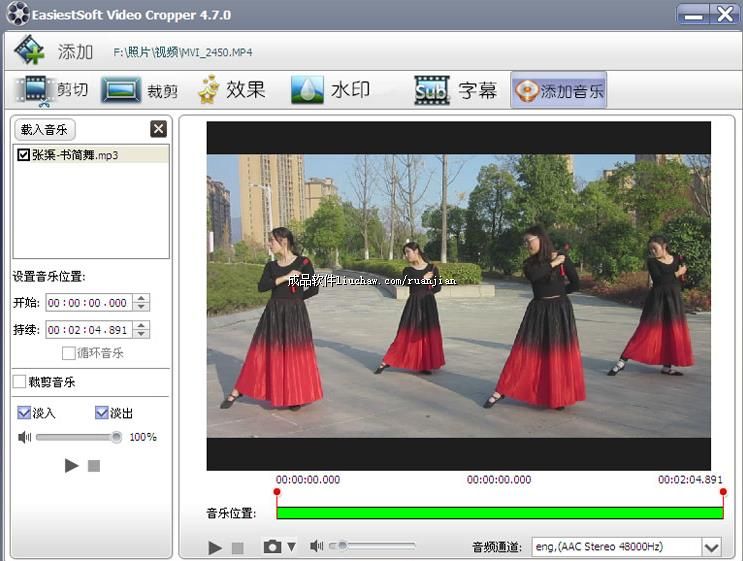Stop the music preview in left panel

pos(94,466)
